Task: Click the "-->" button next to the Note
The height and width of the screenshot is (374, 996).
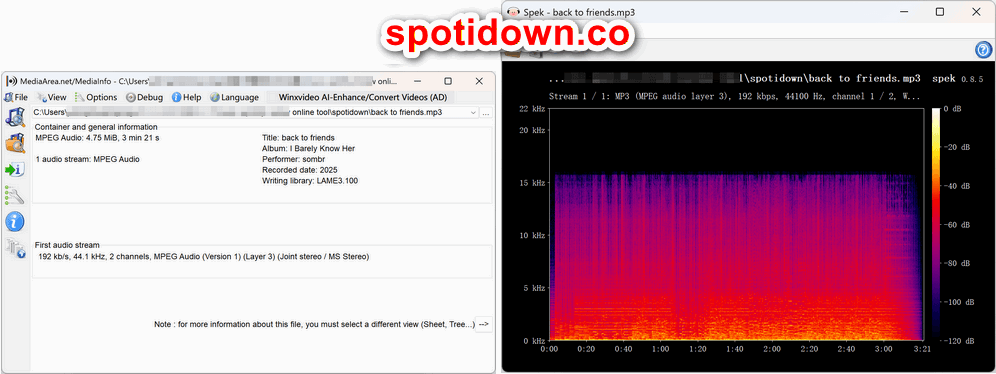Action: 484,324
